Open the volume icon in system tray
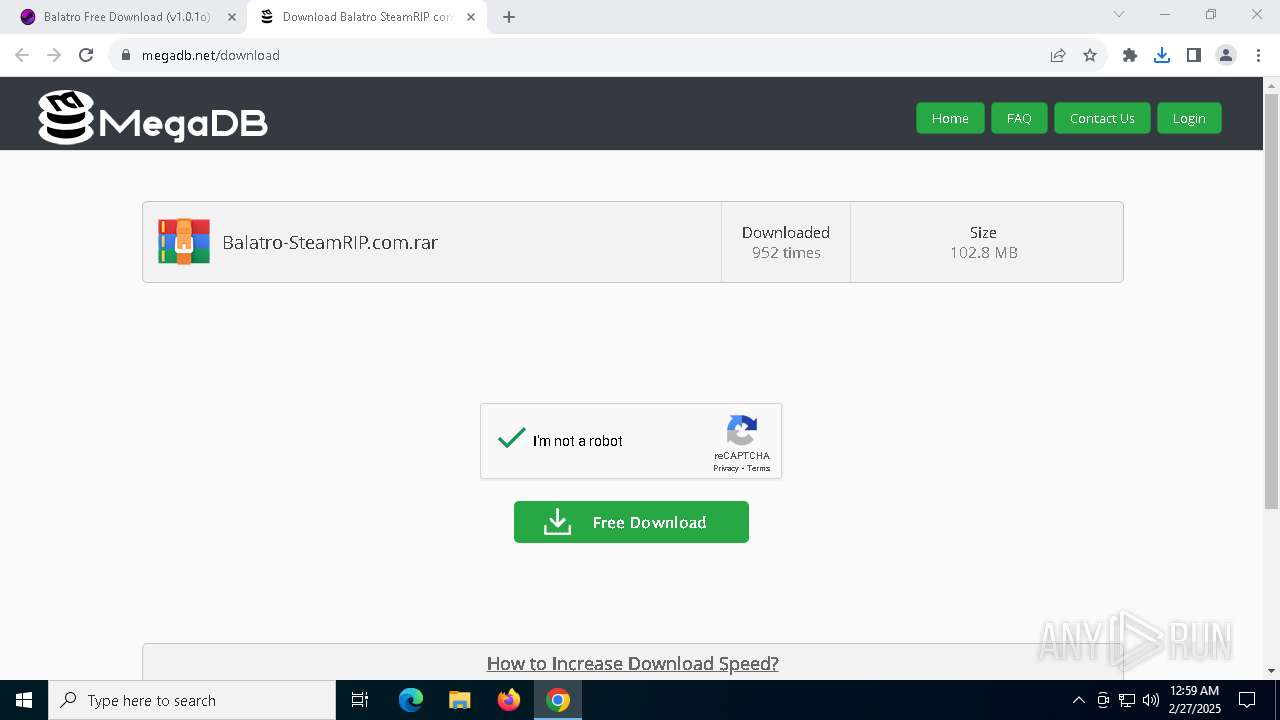This screenshot has height=720, width=1280. pyautogui.click(x=1151, y=700)
